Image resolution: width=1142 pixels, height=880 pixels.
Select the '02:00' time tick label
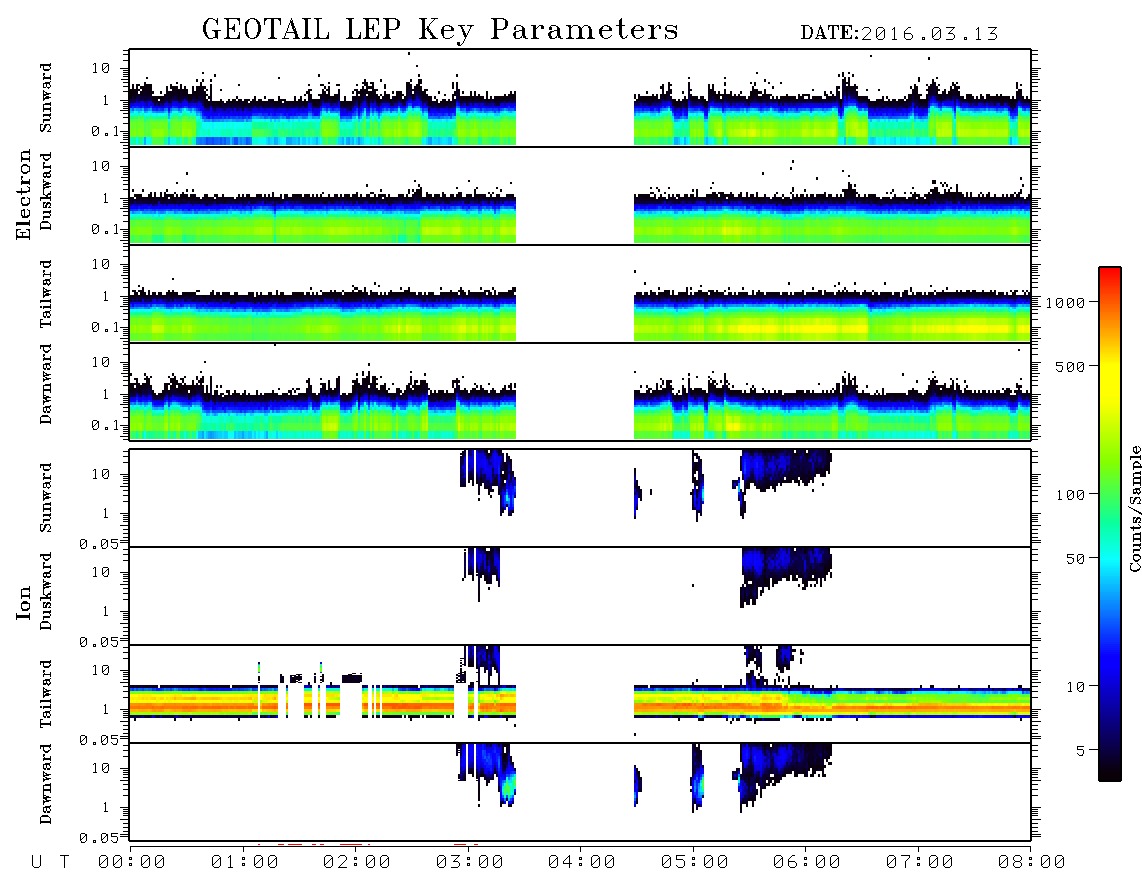[357, 862]
